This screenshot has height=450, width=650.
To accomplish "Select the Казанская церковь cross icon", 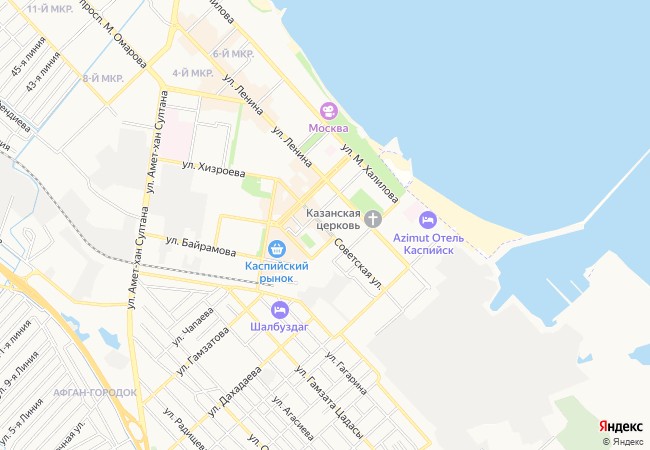I will 373,219.
